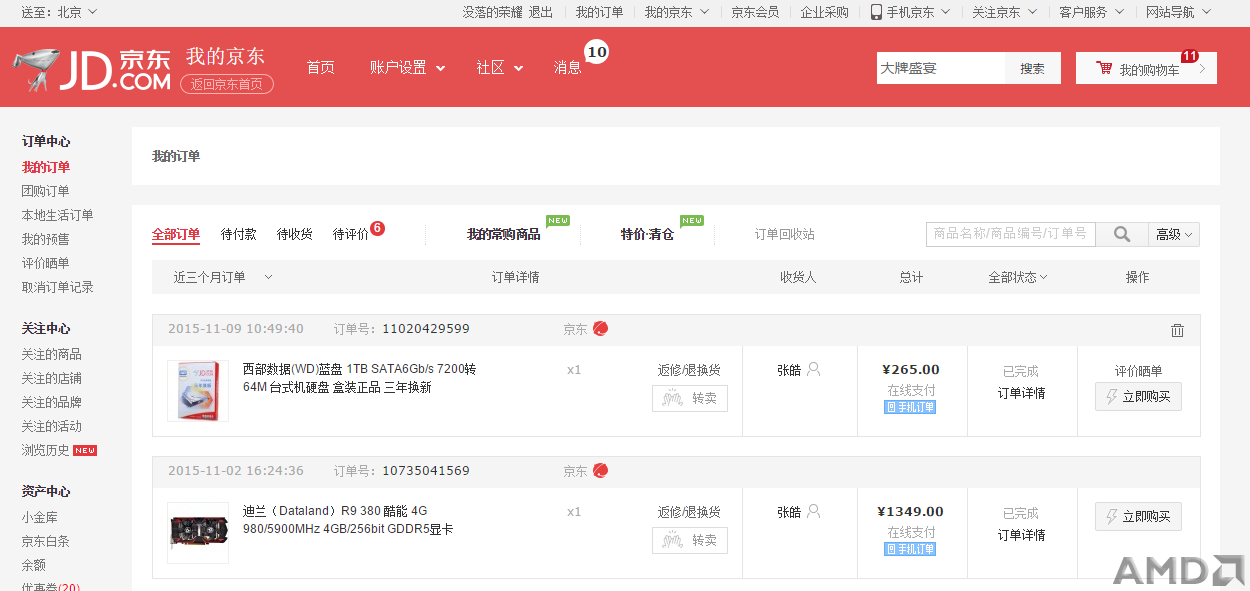Open 消息 in the red navigation
Image resolution: width=1250 pixels, height=591 pixels.
[568, 67]
